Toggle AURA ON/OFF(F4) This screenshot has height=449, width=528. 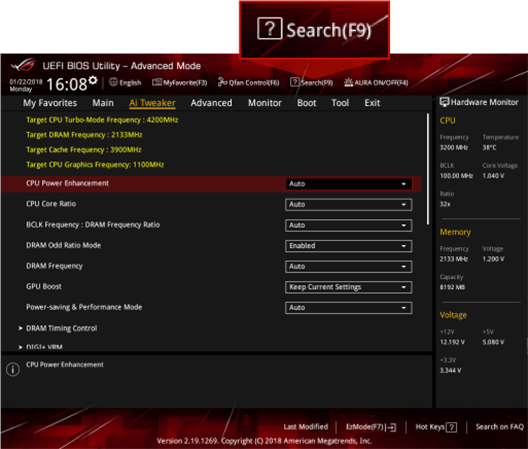376,83
